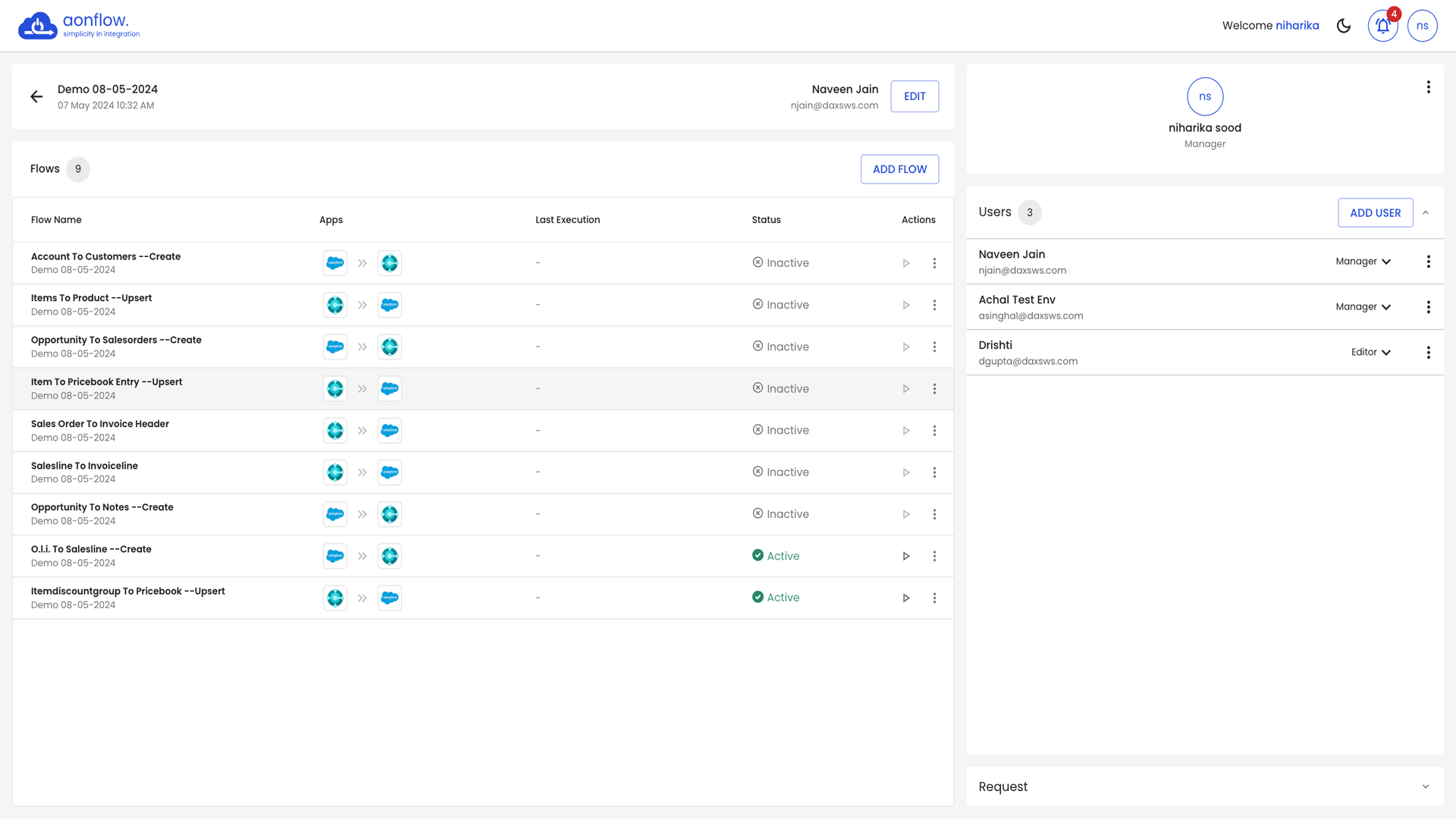The width and height of the screenshot is (1456, 819).
Task: Toggle dark mode moon icon
Action: click(x=1344, y=26)
